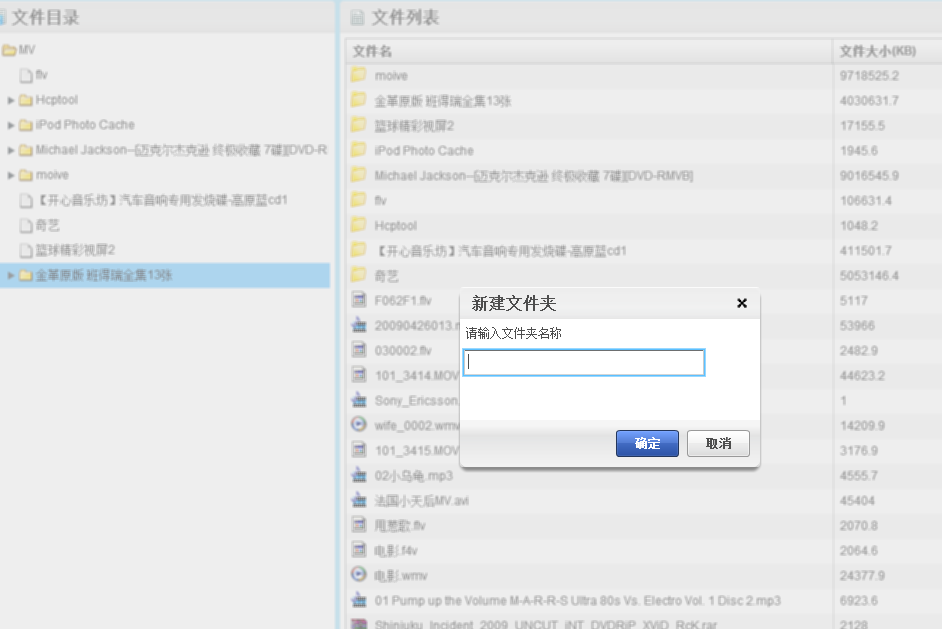Click the moive folder icon in tree
Screen dimensions: 942x629
tap(25, 175)
